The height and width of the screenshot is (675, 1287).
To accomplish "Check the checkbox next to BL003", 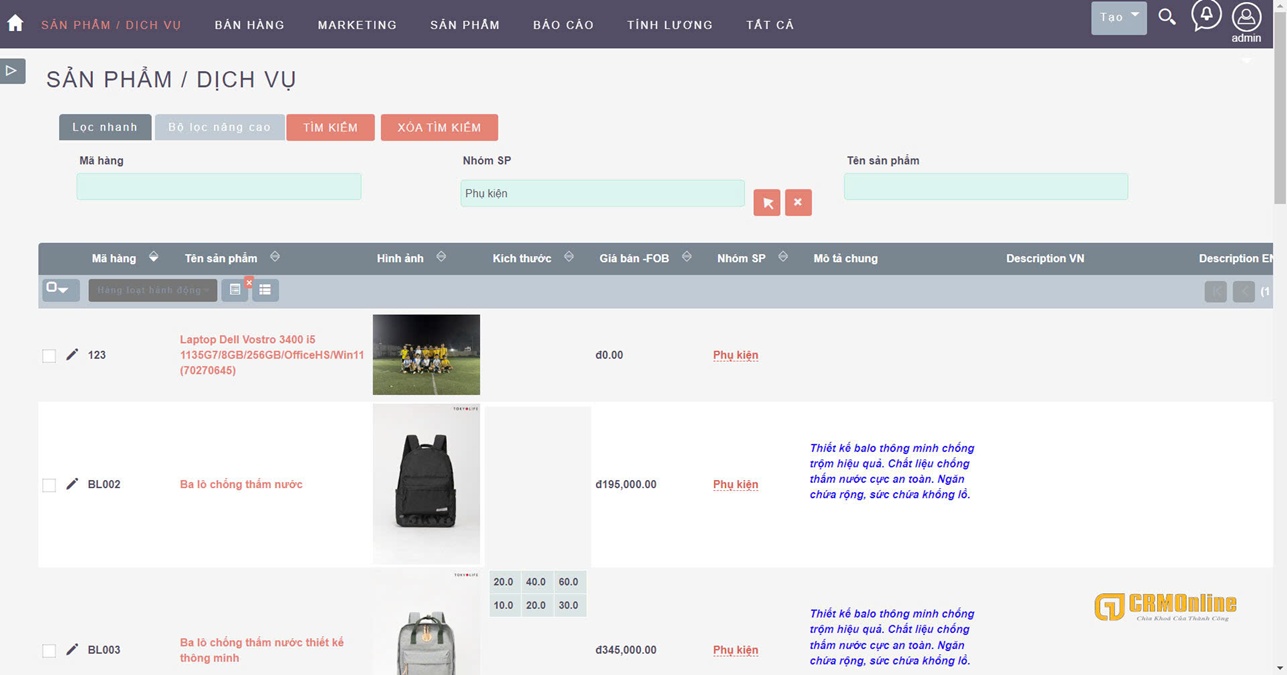I will tap(48, 650).
